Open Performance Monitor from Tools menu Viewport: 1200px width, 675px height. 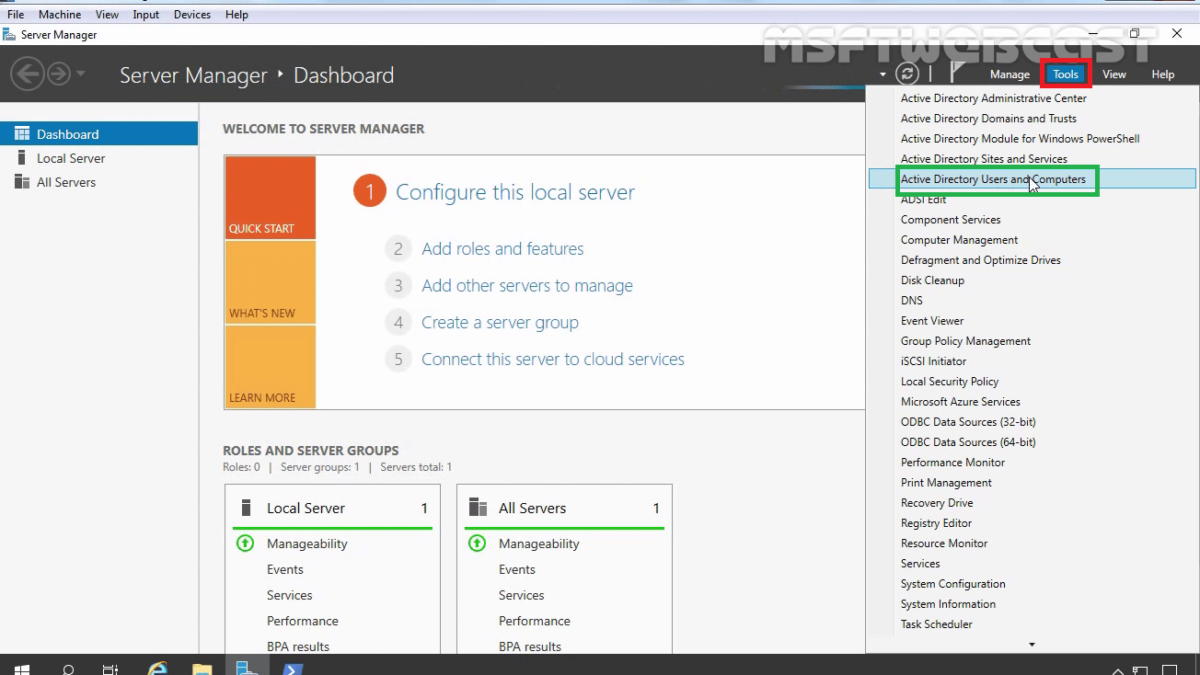pos(1031,462)
